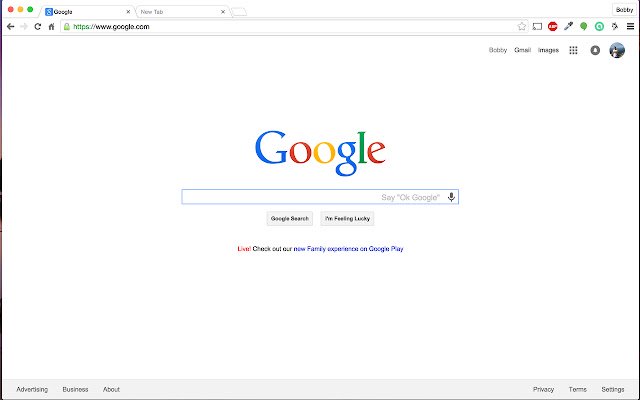Open the Terms footer link

tap(578, 389)
